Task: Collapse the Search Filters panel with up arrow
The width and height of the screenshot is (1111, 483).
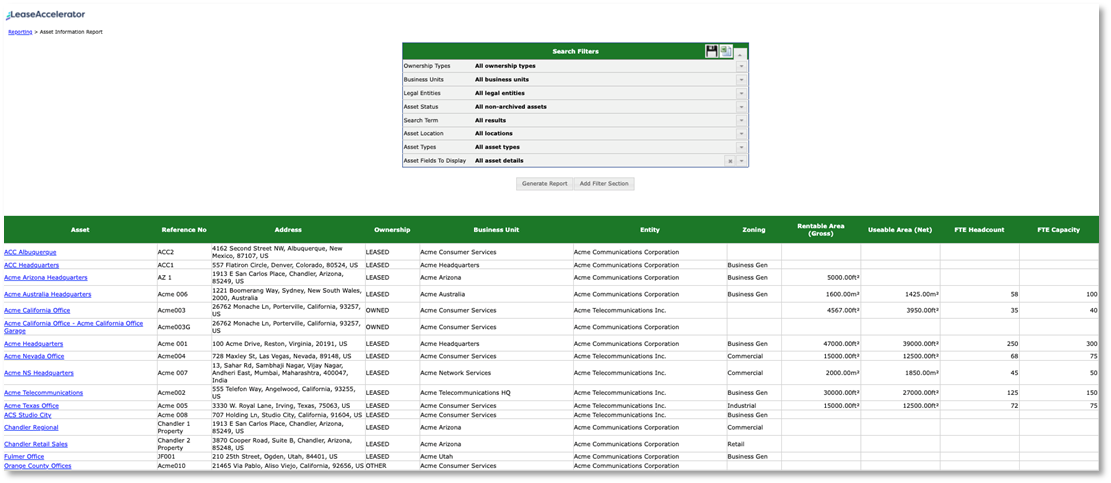Action: point(740,54)
